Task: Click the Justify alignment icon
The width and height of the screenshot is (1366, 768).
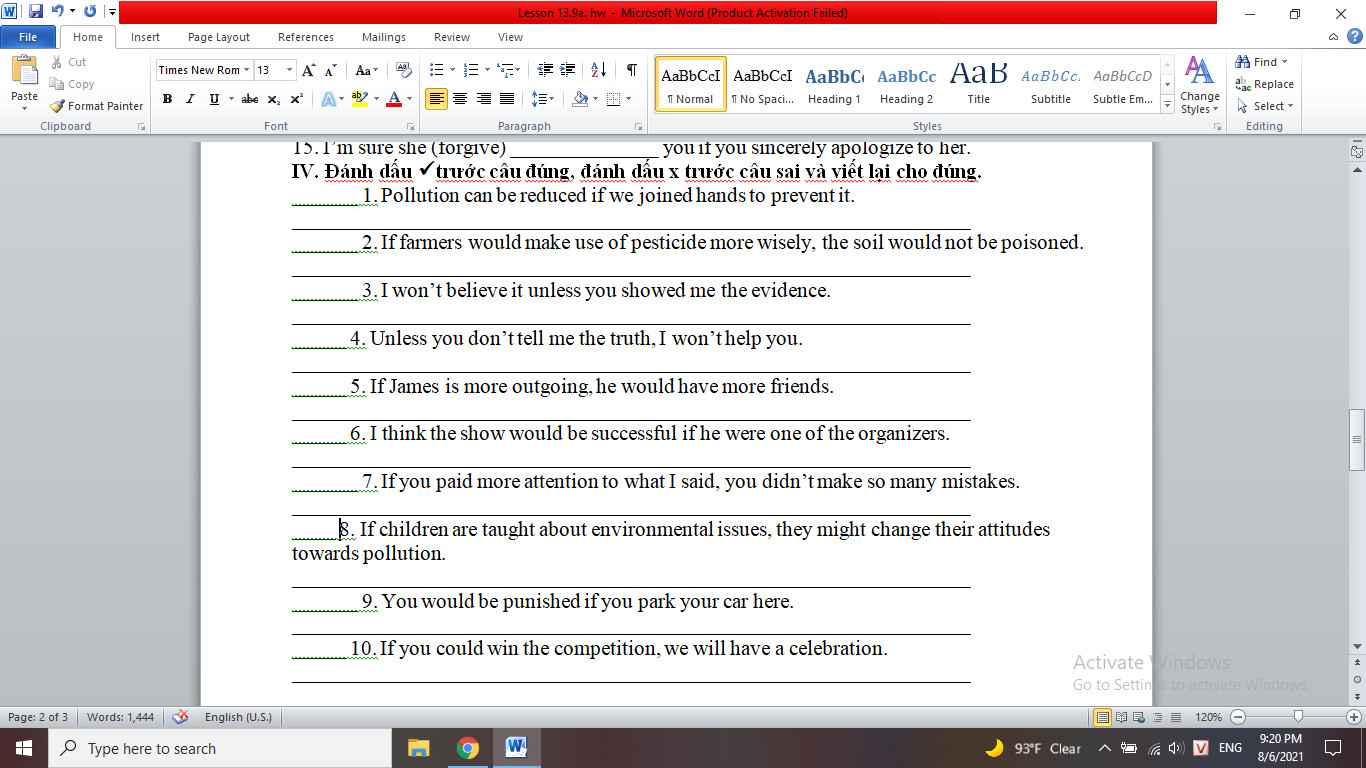Action: tap(507, 99)
